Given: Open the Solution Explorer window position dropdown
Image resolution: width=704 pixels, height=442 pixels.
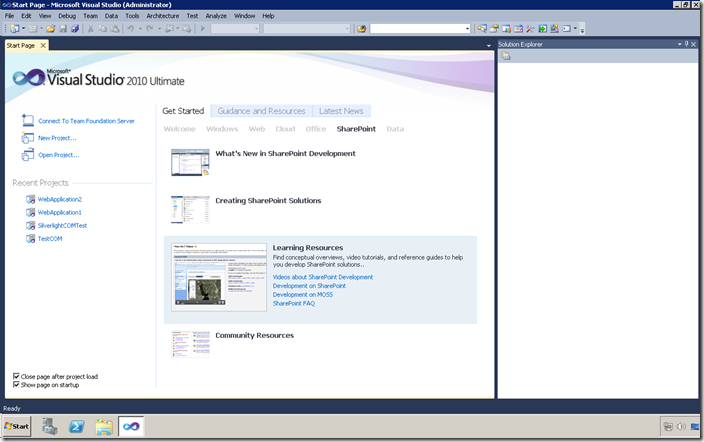Looking at the screenshot, I should tap(680, 45).
